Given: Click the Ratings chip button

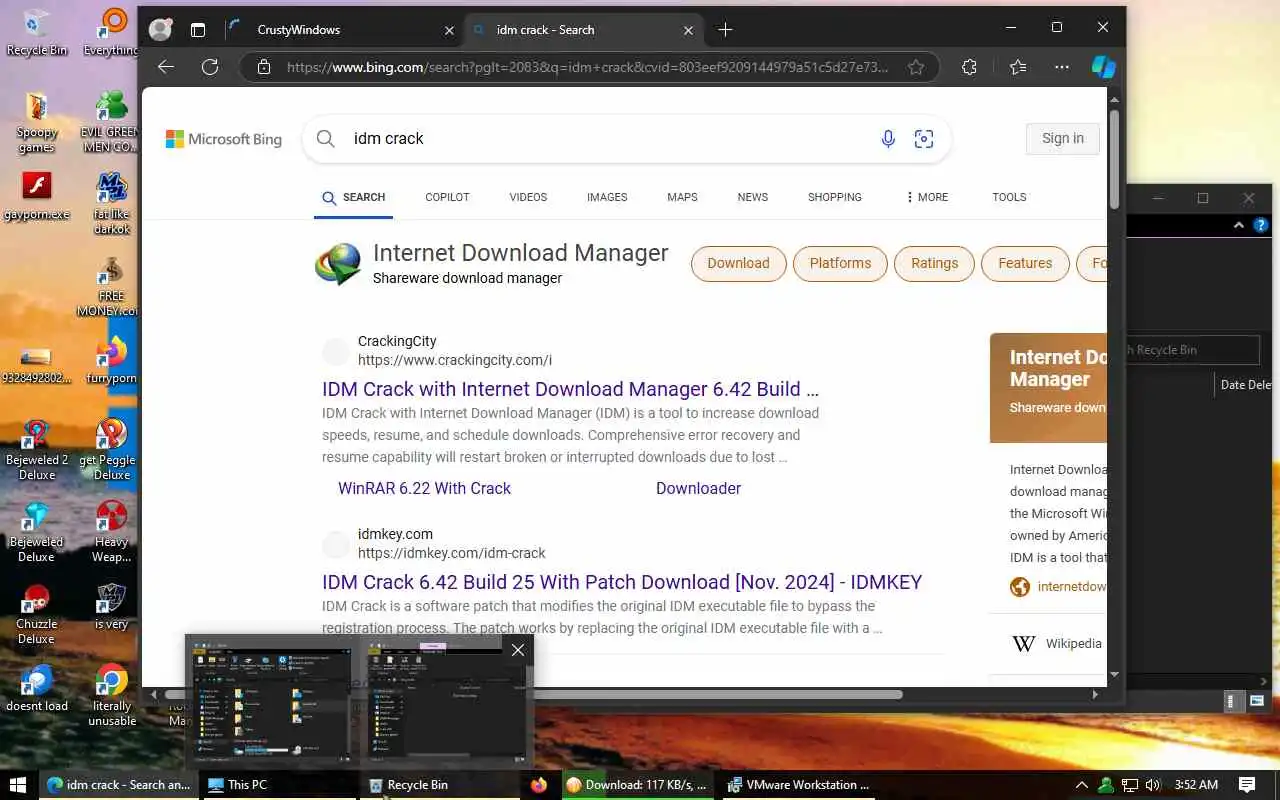Looking at the screenshot, I should click(x=934, y=263).
